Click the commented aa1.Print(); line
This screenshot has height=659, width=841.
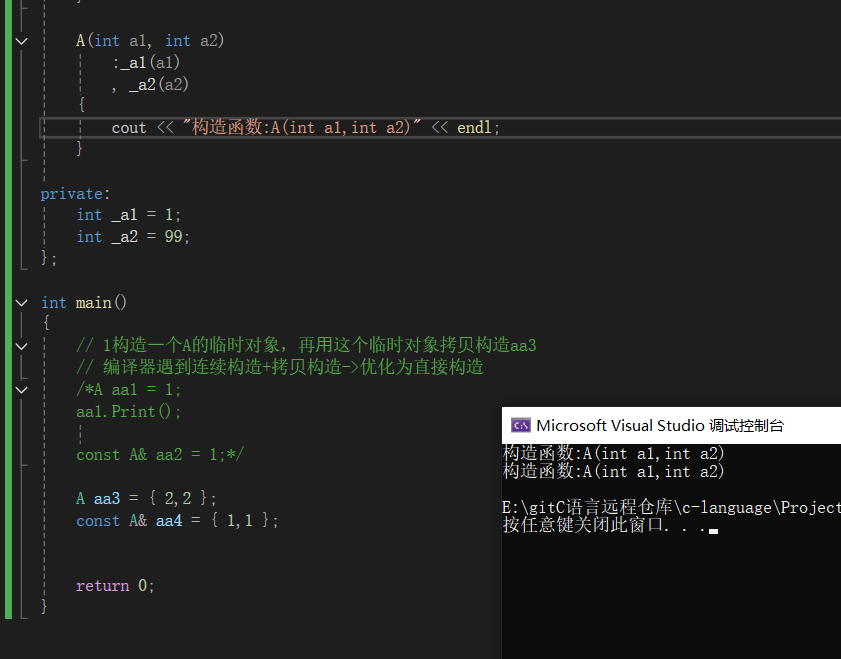tap(129, 412)
